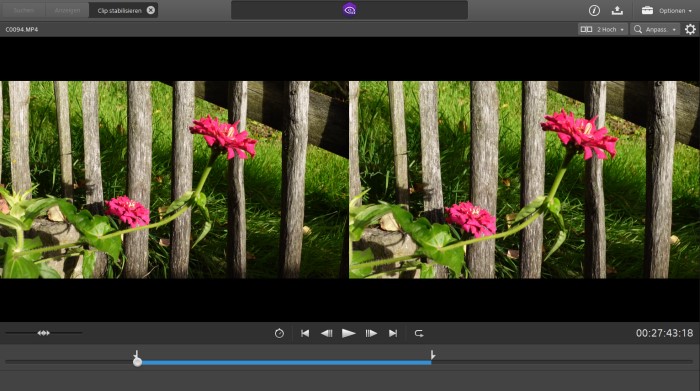Image resolution: width=700 pixels, height=391 pixels.
Task: Switch to the Anzeigen tab
Action: 67,10
